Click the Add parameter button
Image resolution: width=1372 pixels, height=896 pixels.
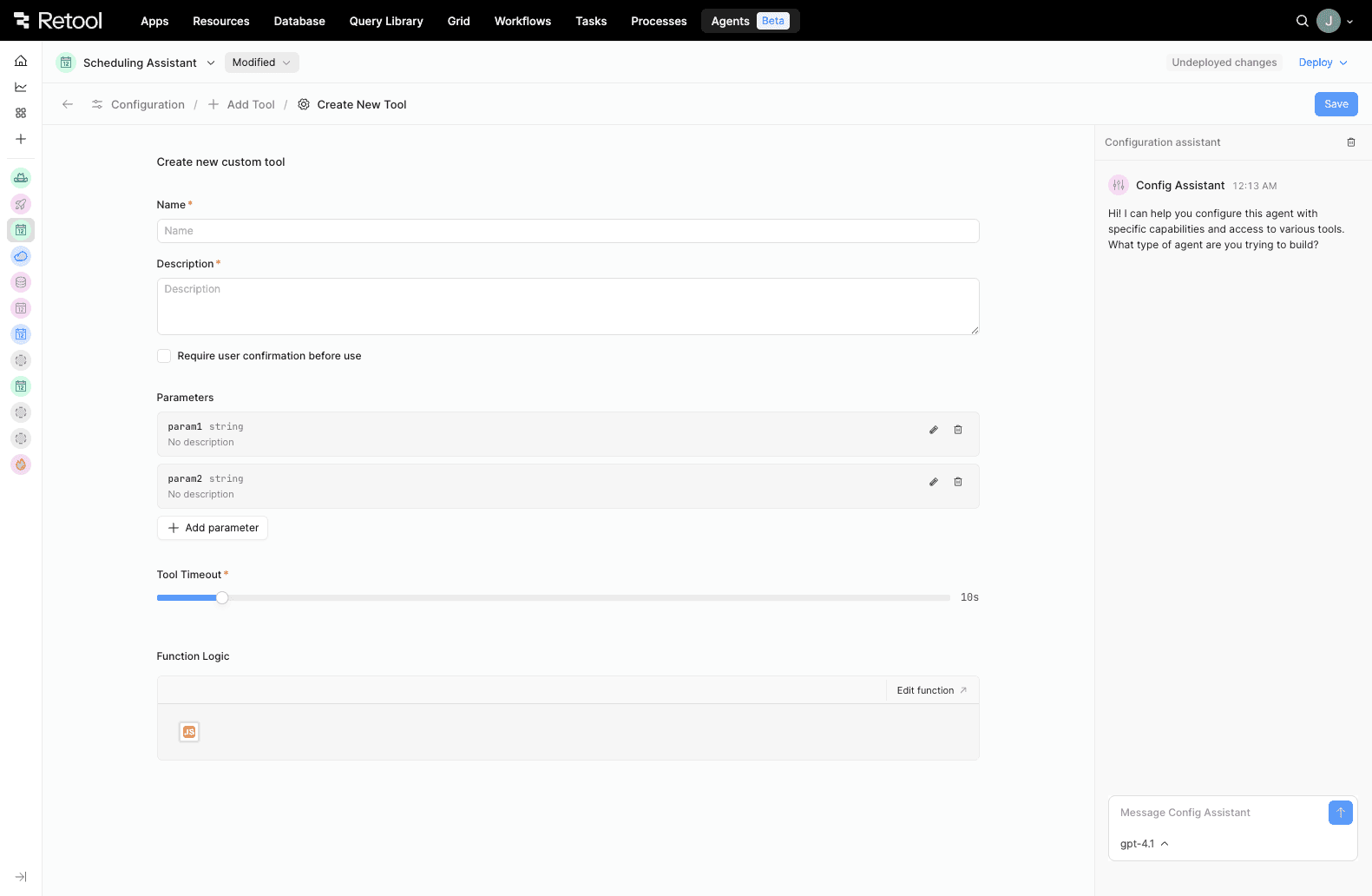[213, 528]
